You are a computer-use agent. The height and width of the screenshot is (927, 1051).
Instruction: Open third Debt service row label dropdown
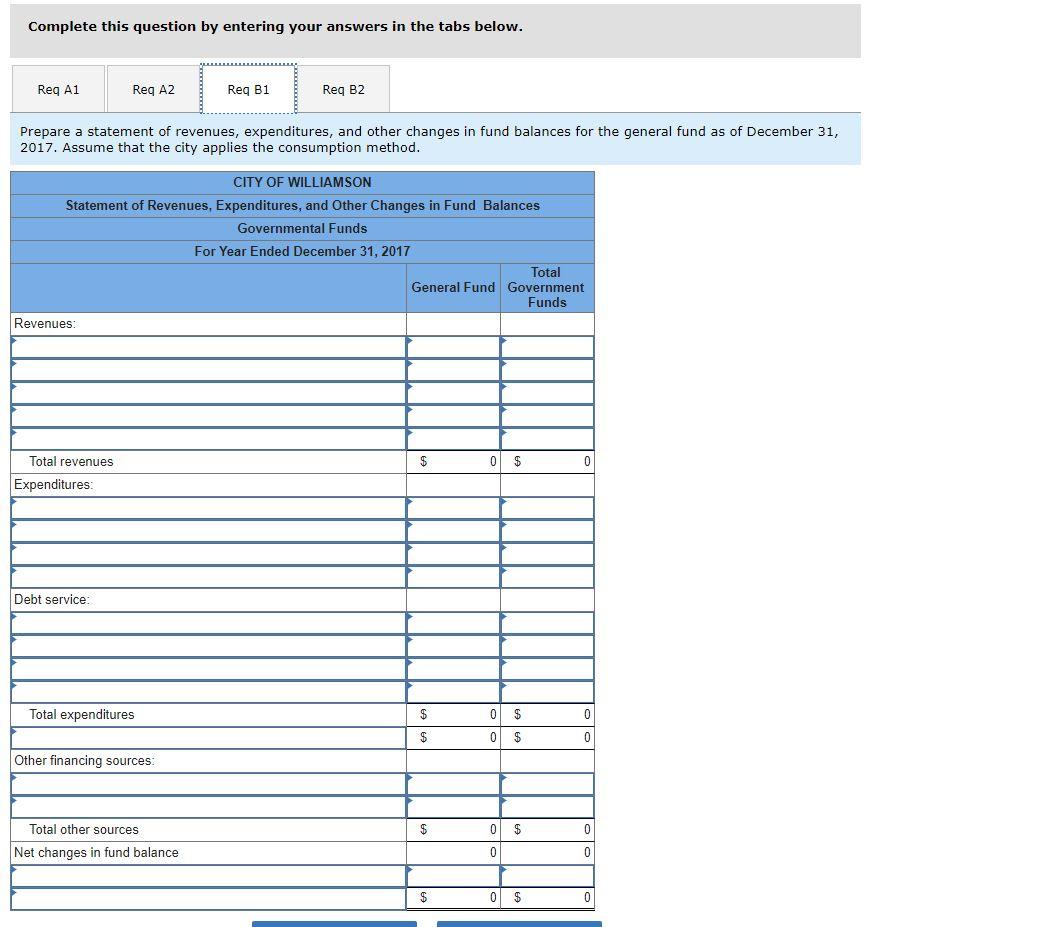click(x=208, y=669)
